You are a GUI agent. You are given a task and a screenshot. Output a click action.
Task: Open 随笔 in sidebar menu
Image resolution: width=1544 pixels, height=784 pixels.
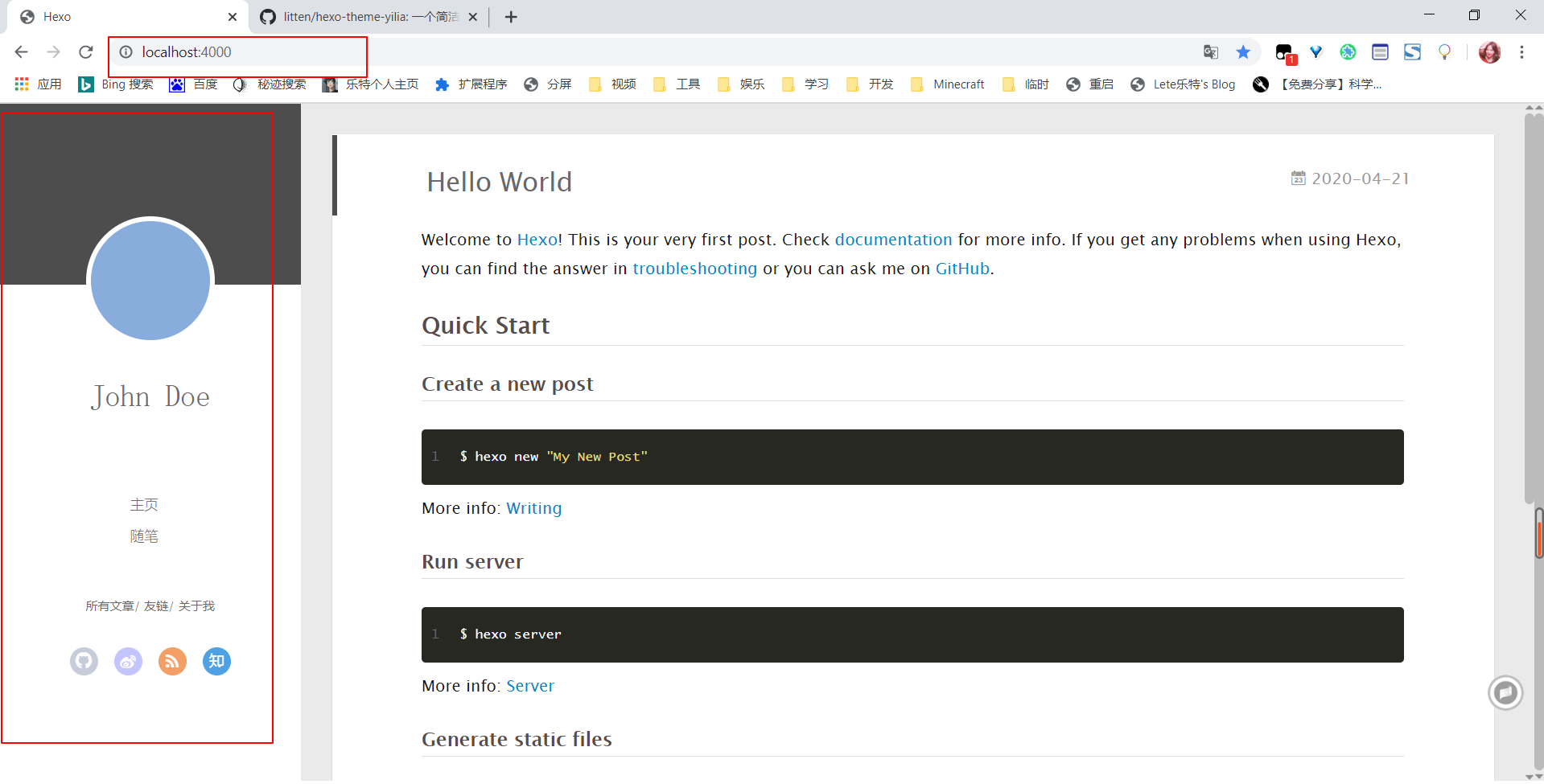pyautogui.click(x=144, y=536)
